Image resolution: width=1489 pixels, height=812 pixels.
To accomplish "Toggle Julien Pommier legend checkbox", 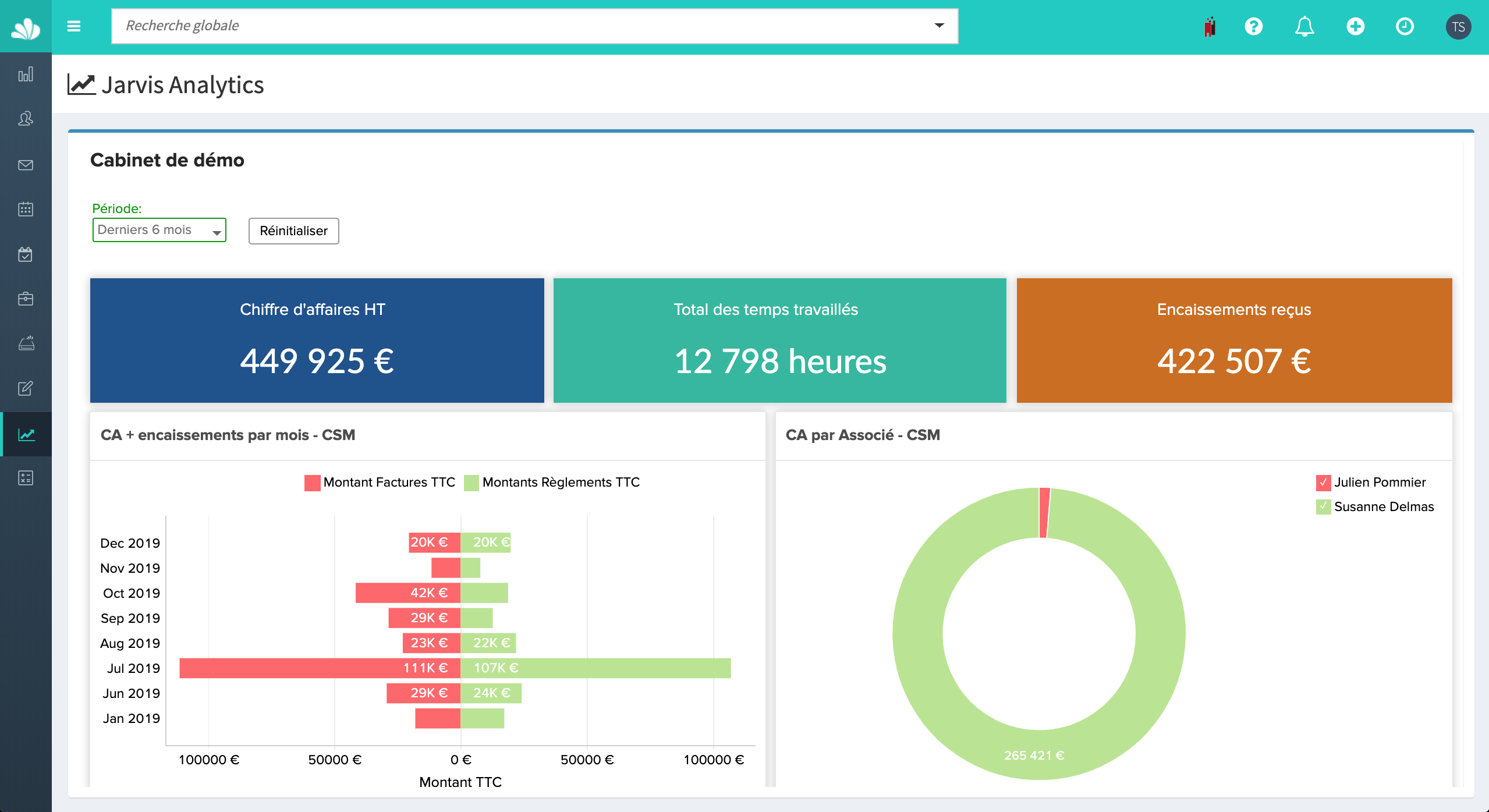I will [x=1323, y=483].
